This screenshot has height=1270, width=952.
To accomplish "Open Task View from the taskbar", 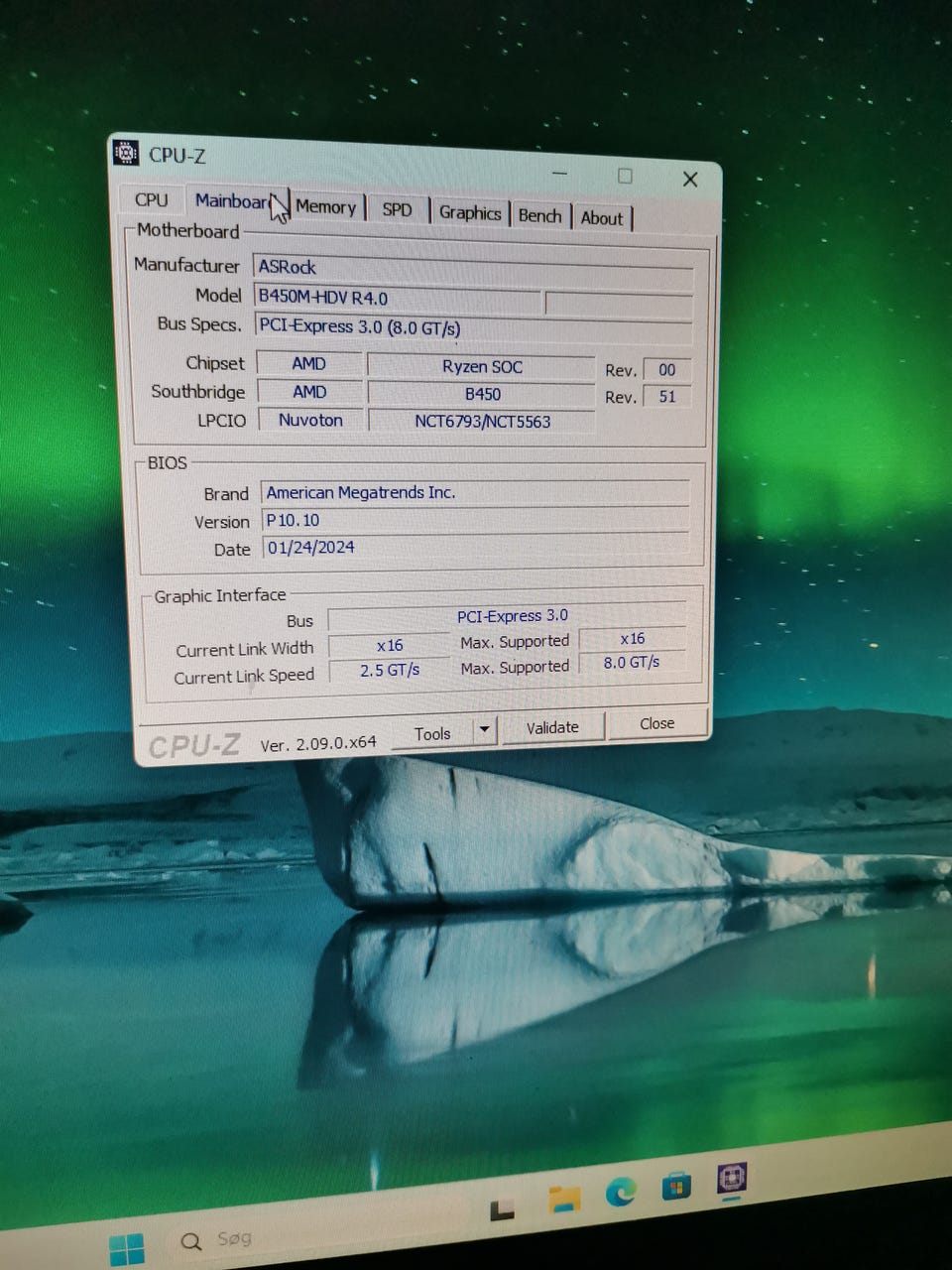I will pyautogui.click(x=502, y=1208).
